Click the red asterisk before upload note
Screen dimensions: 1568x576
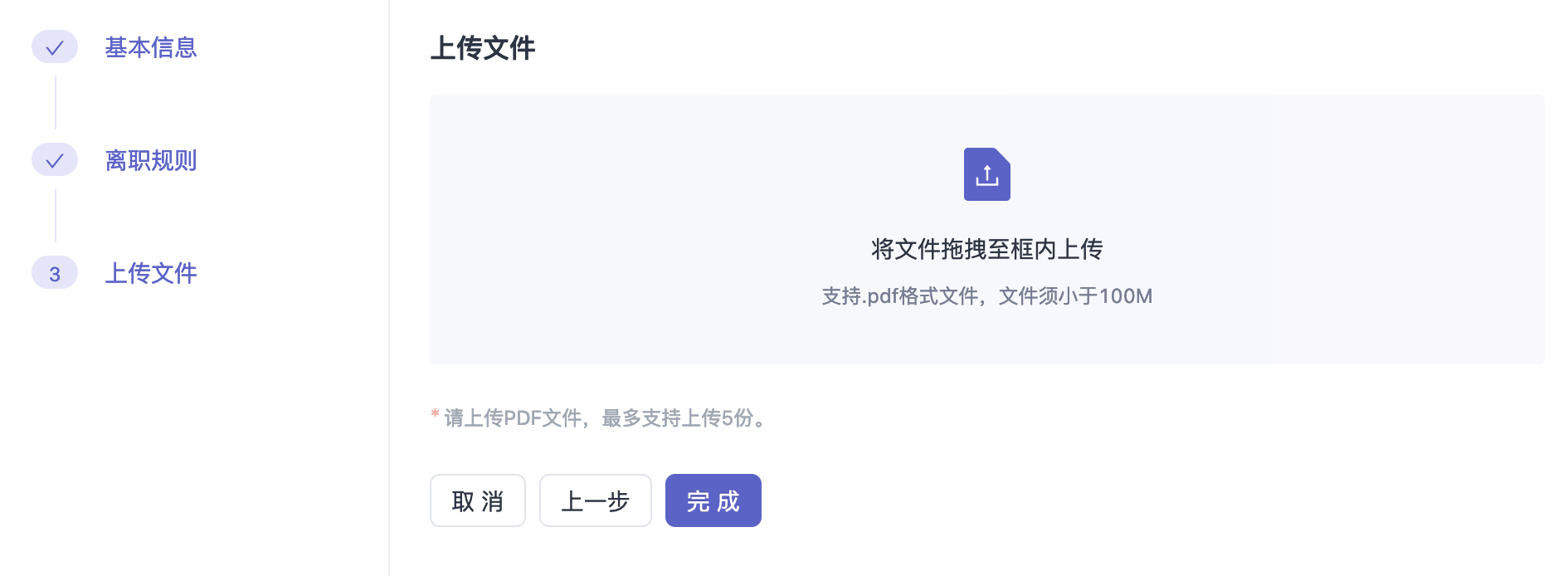click(435, 414)
